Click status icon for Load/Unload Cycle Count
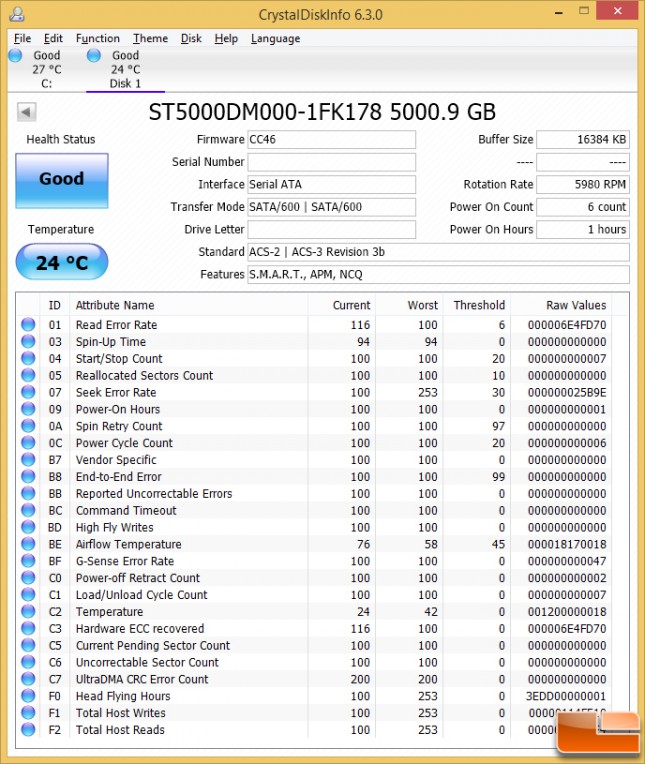The image size is (645, 764). (28, 594)
